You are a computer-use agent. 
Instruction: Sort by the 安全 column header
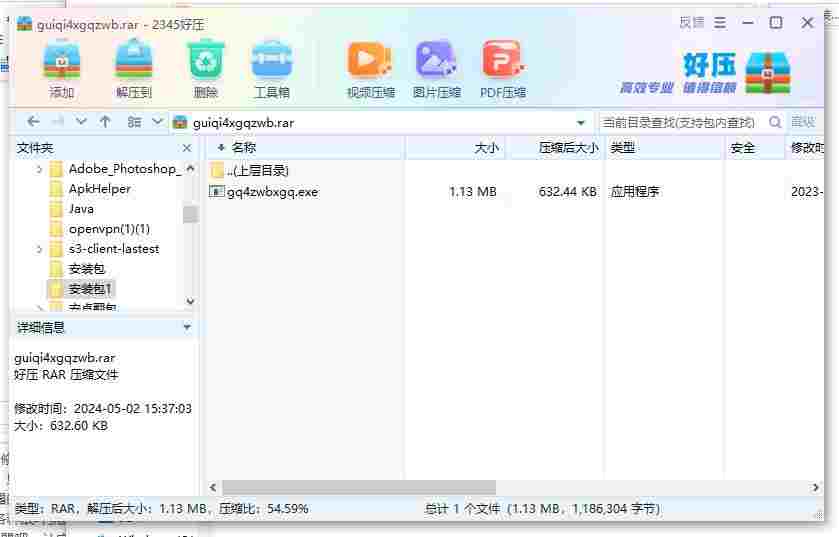(x=743, y=148)
